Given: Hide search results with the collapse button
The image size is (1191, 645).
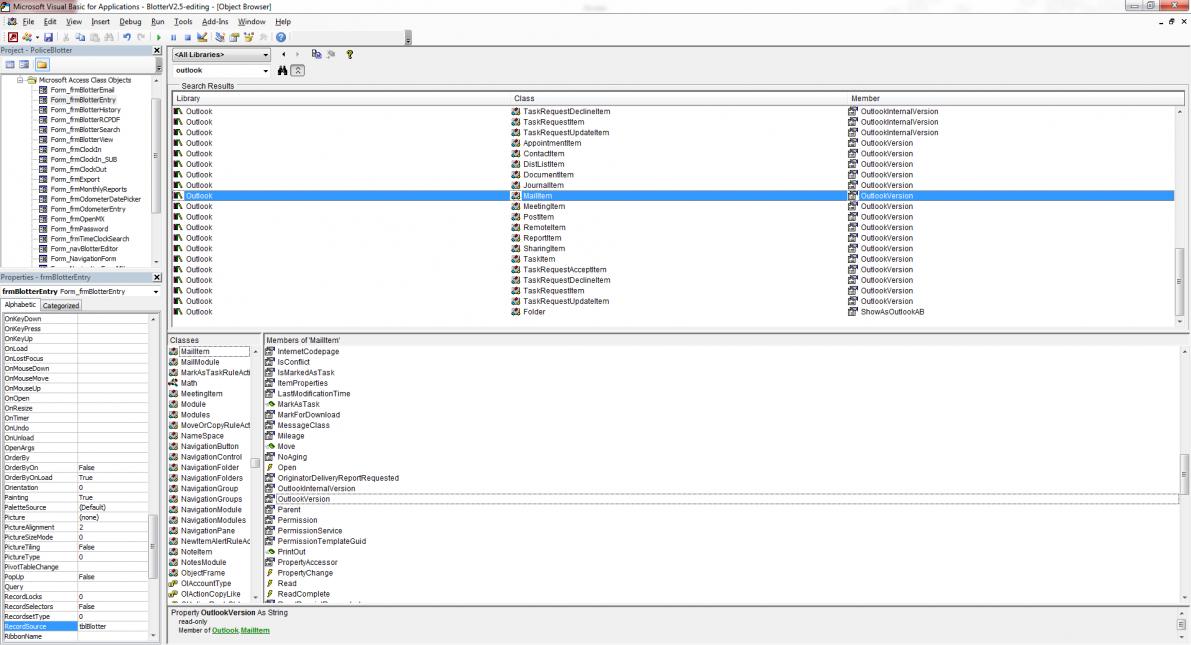Looking at the screenshot, I should pyautogui.click(x=298, y=71).
